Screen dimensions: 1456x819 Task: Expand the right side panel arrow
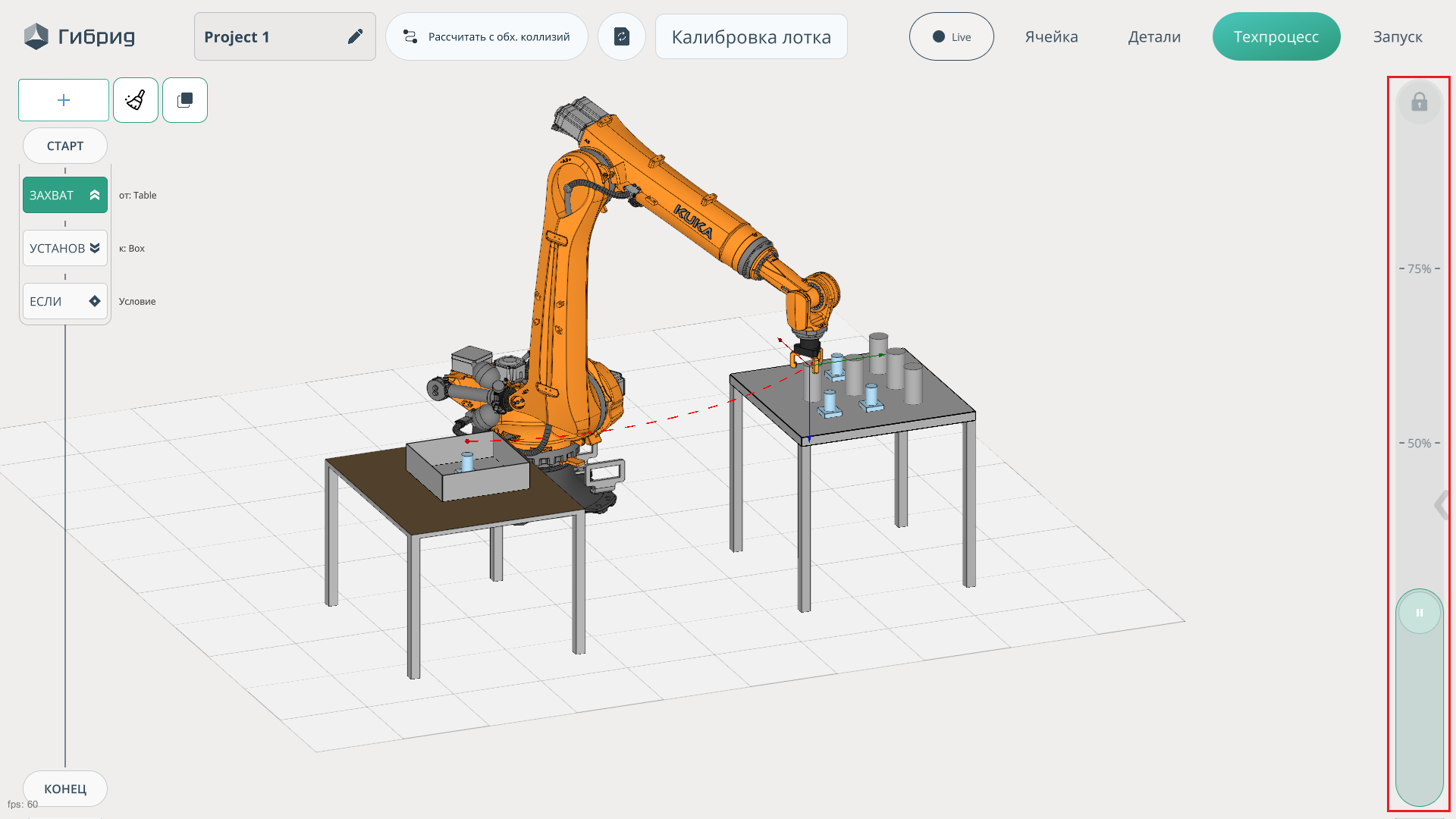click(x=1441, y=505)
